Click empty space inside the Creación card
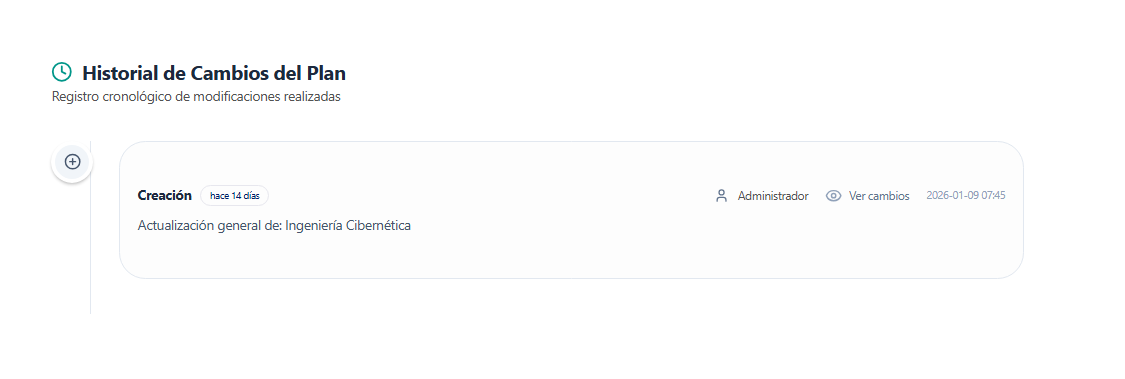Screen dimensions: 1125x379 (574, 255)
